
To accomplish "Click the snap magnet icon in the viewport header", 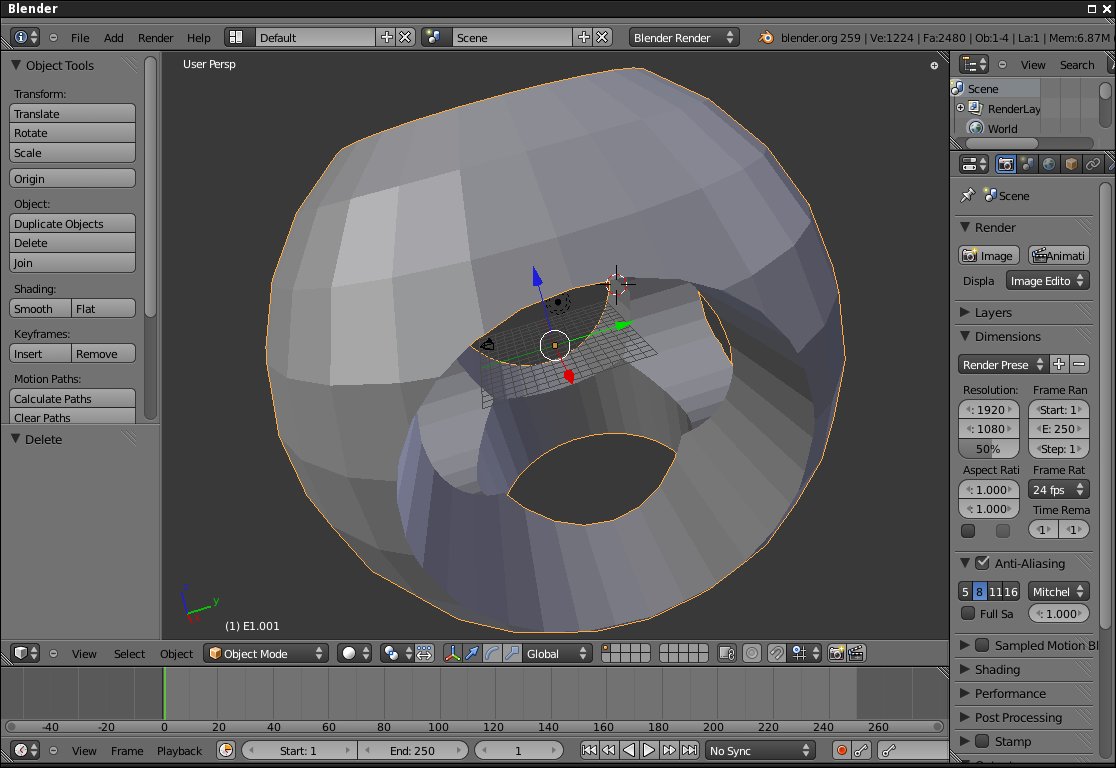I will [776, 653].
